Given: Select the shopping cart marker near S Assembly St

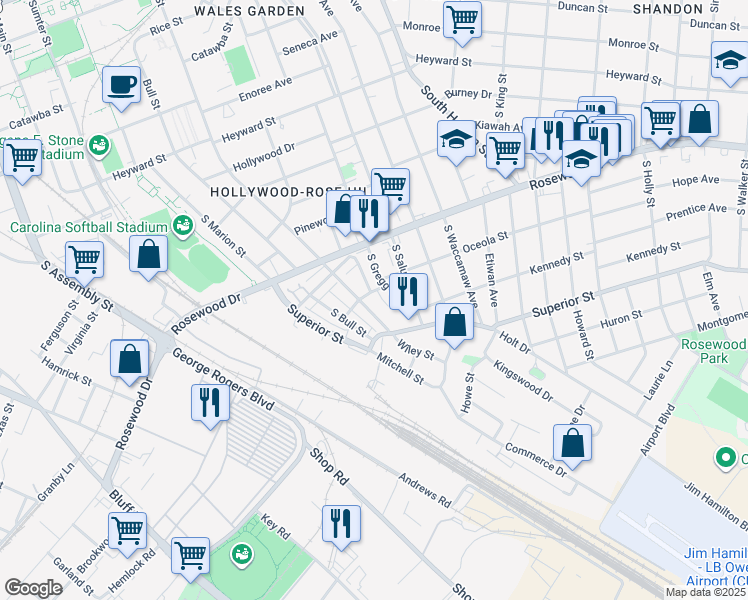Looking at the screenshot, I should pos(85,260).
